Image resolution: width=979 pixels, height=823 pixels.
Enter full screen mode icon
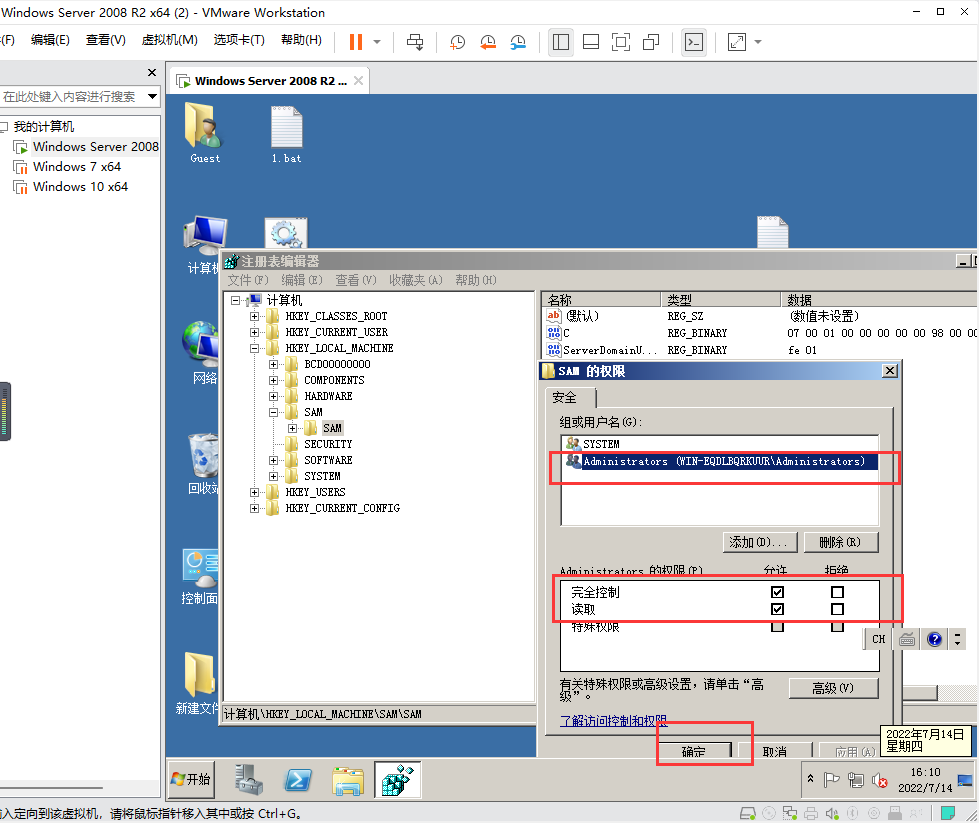coord(621,42)
